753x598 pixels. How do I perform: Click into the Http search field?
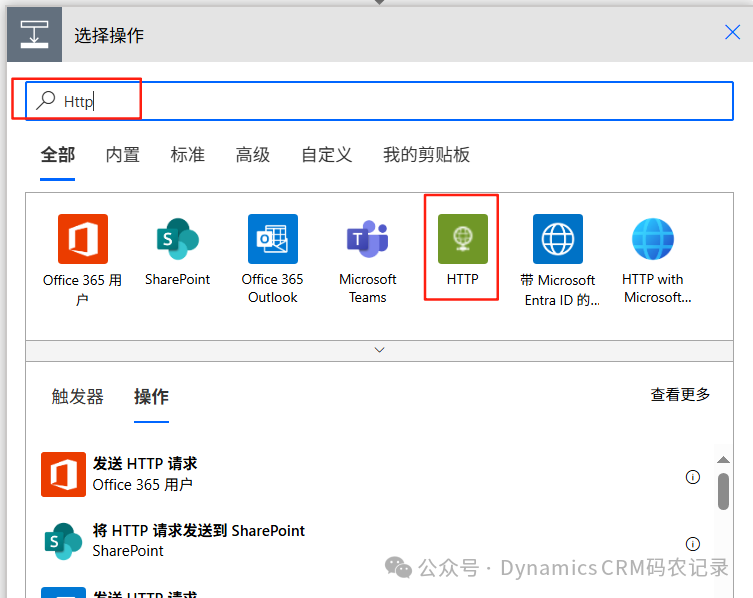tap(379, 101)
